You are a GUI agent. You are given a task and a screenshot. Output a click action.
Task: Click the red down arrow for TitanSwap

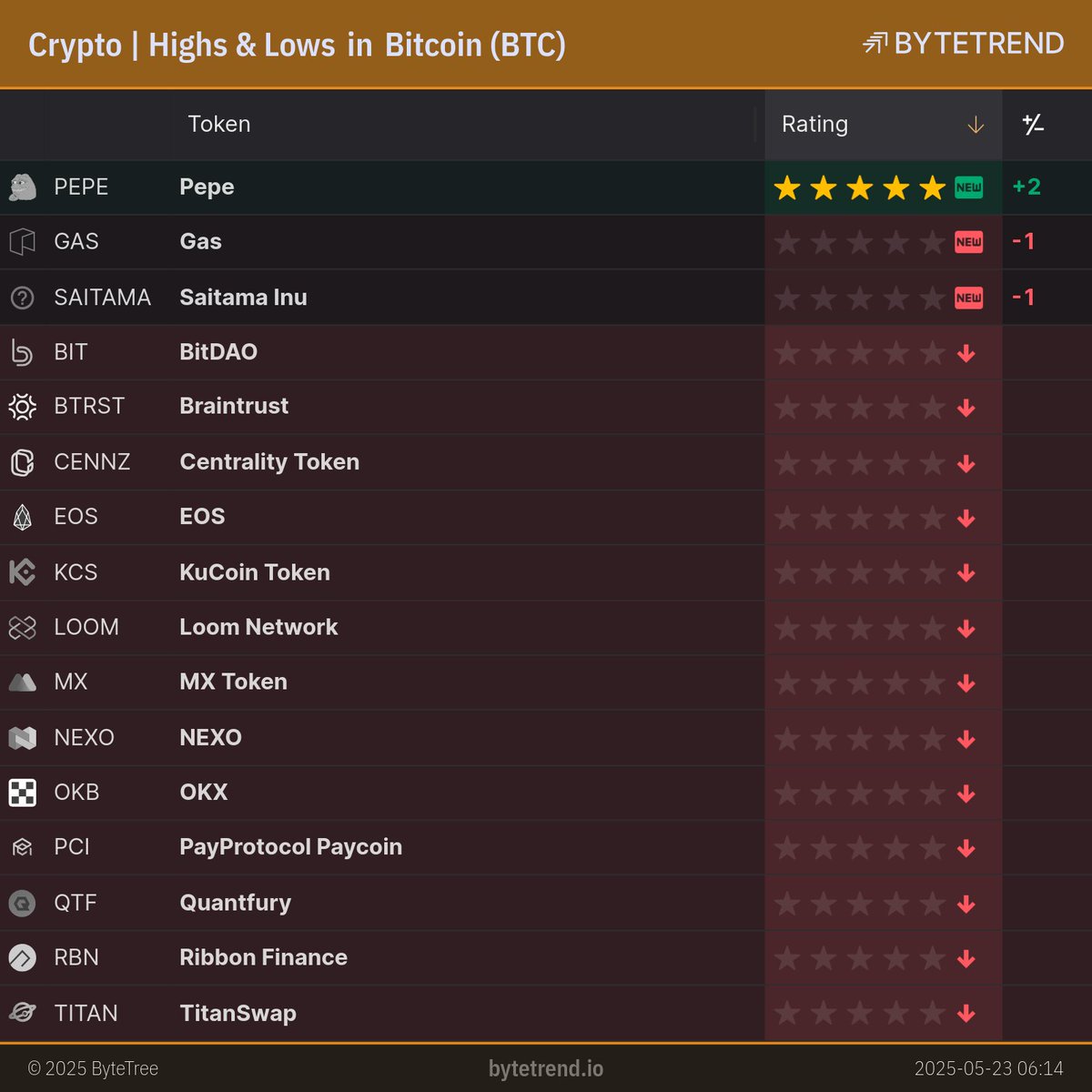pos(966,1013)
